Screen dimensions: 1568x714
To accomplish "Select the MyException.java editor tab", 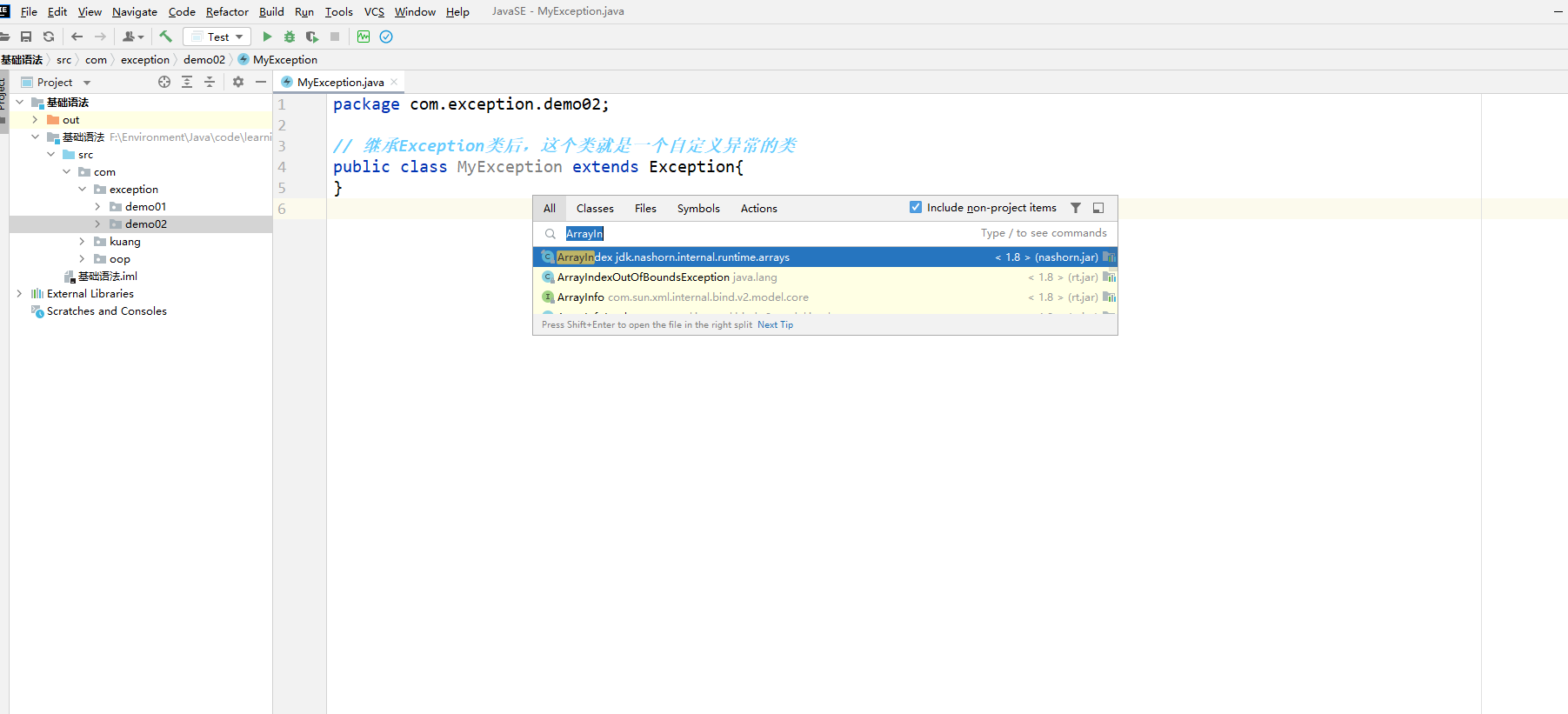I will click(340, 82).
